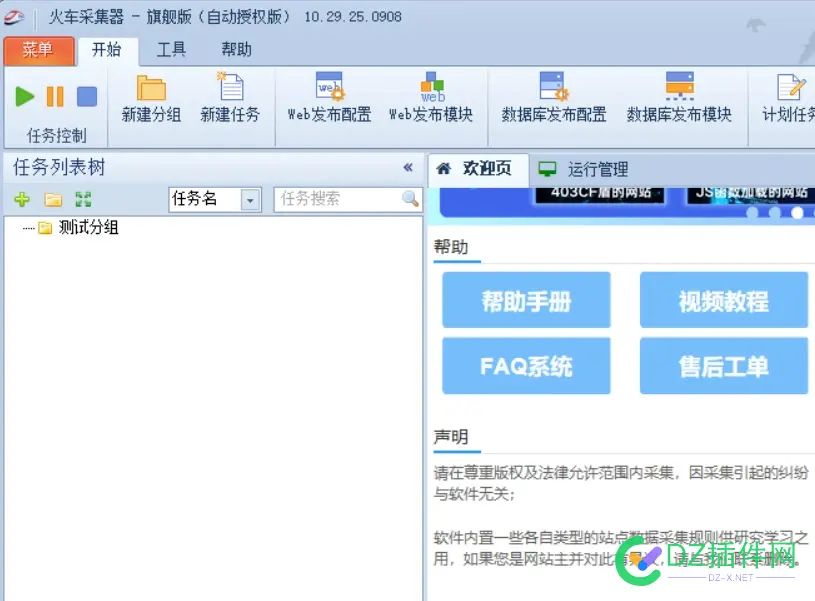Open the orange 菜单 button
The width and height of the screenshot is (815, 601).
[39, 50]
